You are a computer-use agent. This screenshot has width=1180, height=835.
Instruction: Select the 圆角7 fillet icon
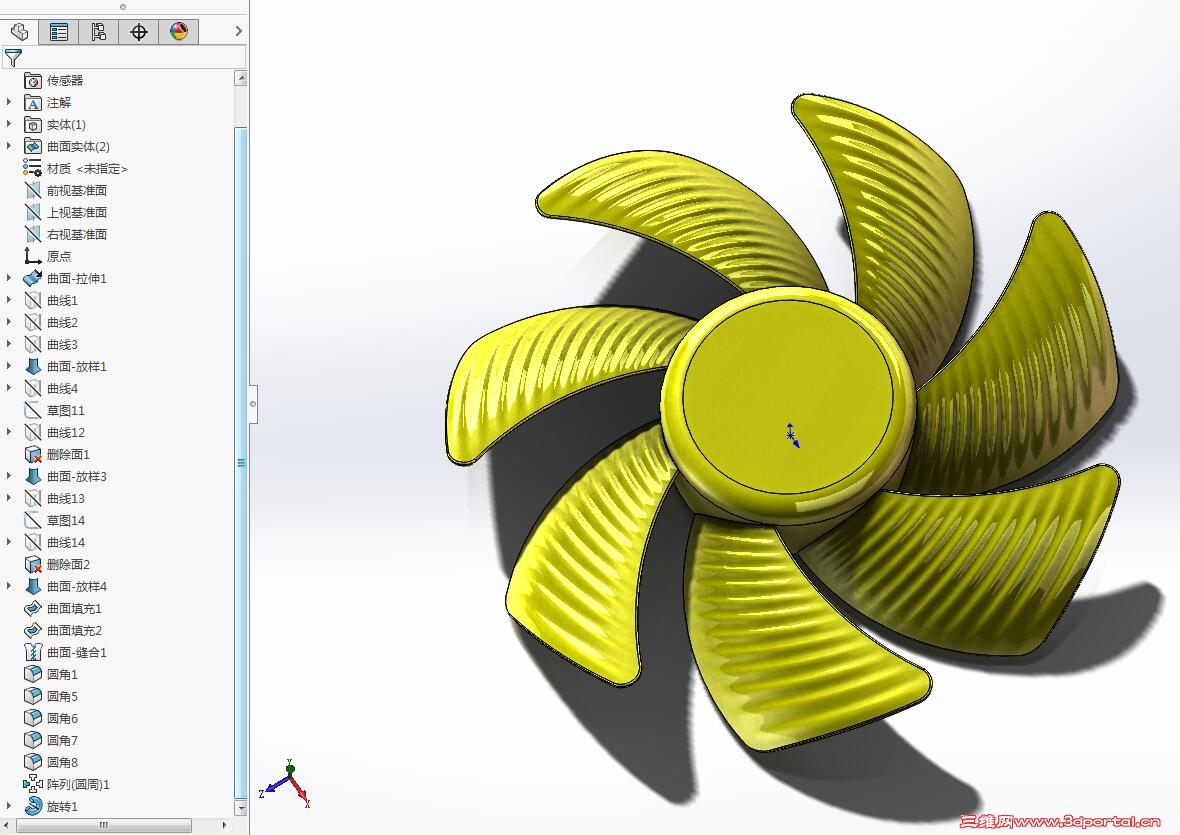click(32, 739)
